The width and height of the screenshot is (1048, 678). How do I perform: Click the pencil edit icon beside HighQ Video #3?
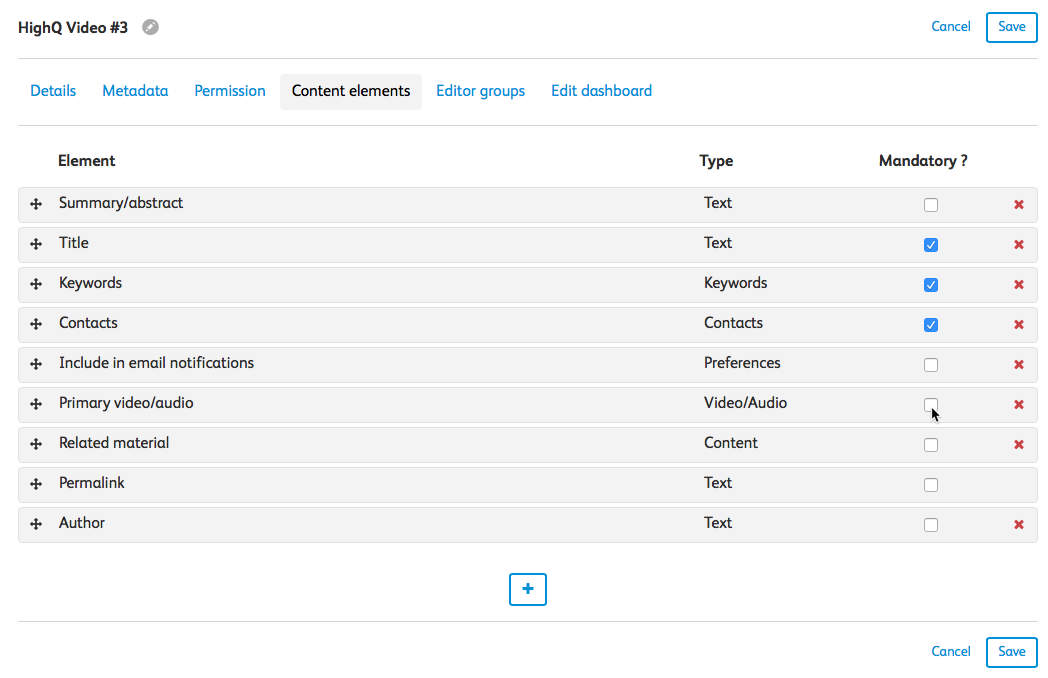[x=150, y=28]
